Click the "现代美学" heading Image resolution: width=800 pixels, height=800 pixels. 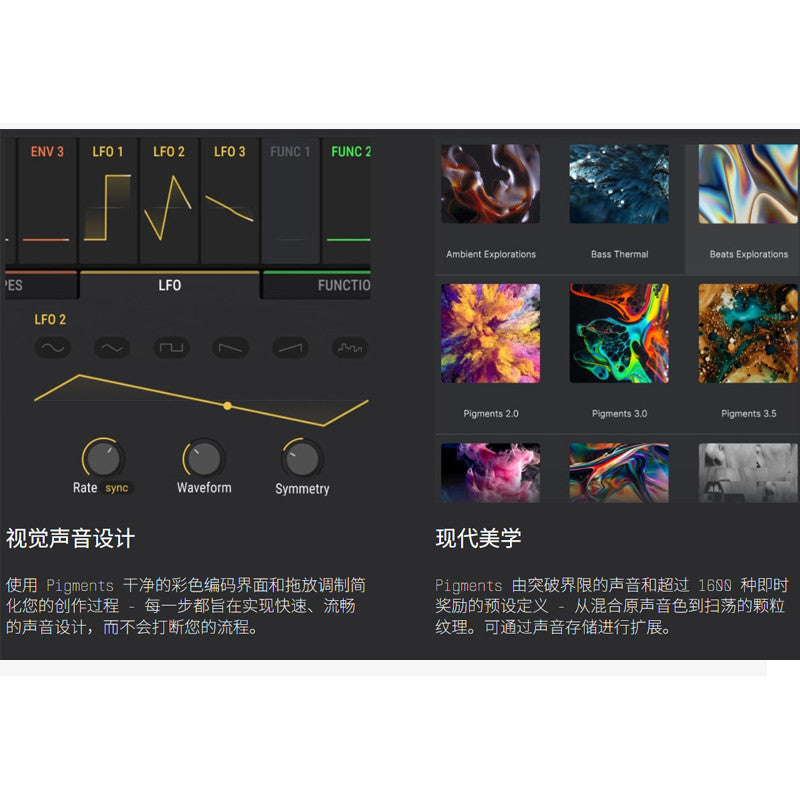[478, 538]
